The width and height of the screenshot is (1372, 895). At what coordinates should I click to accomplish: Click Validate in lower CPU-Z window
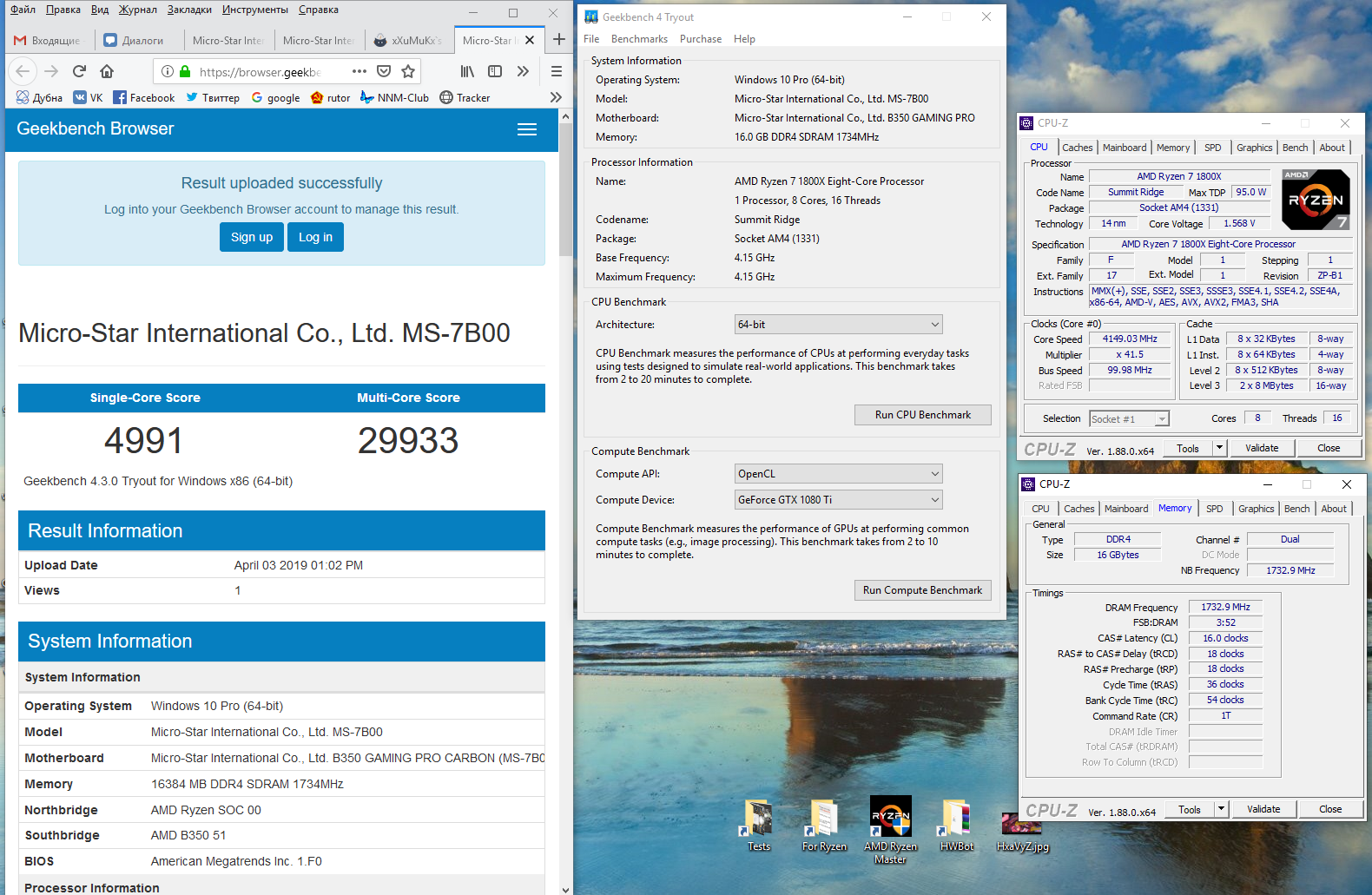(x=1263, y=809)
